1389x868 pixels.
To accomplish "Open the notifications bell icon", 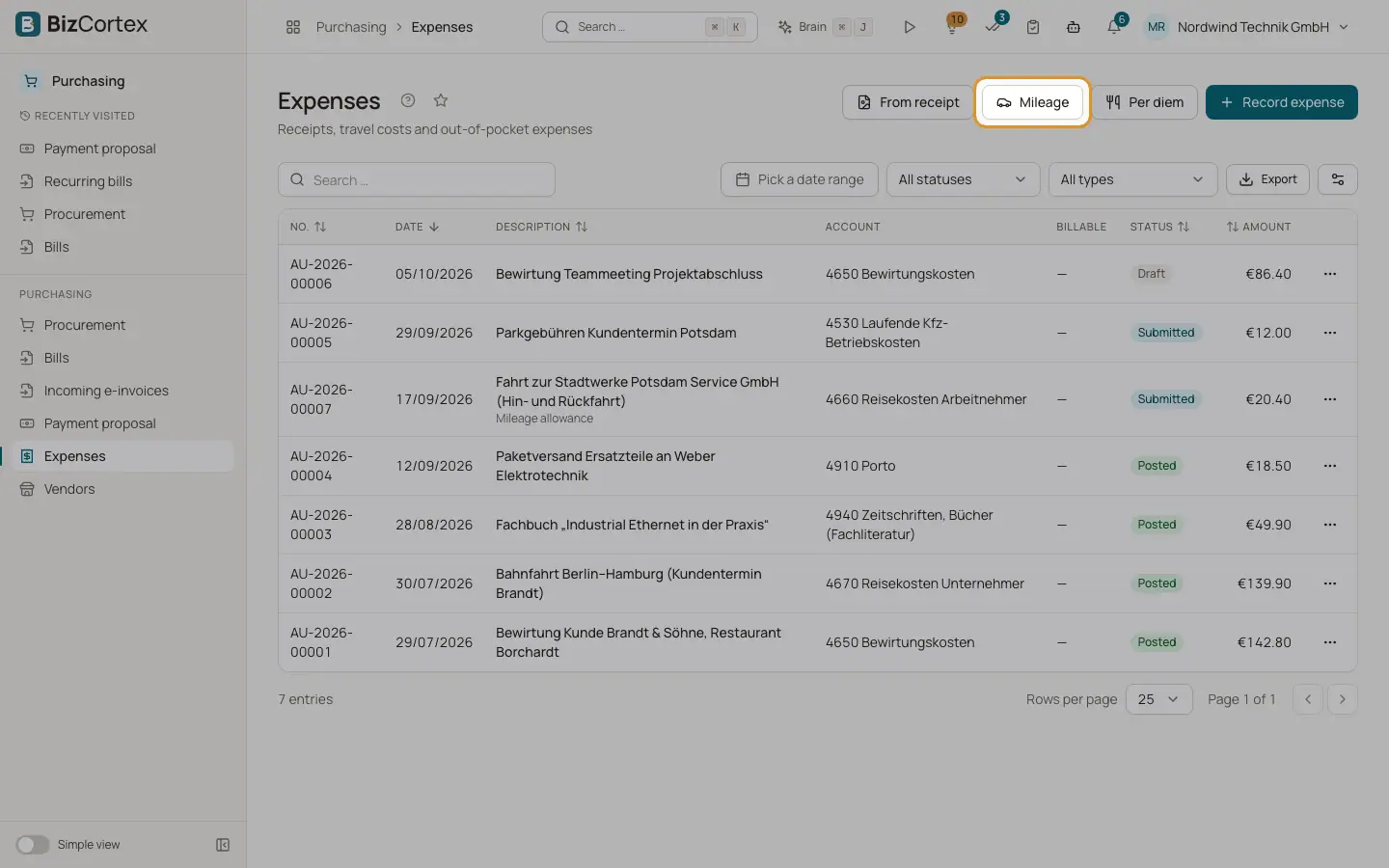I will point(1114,27).
